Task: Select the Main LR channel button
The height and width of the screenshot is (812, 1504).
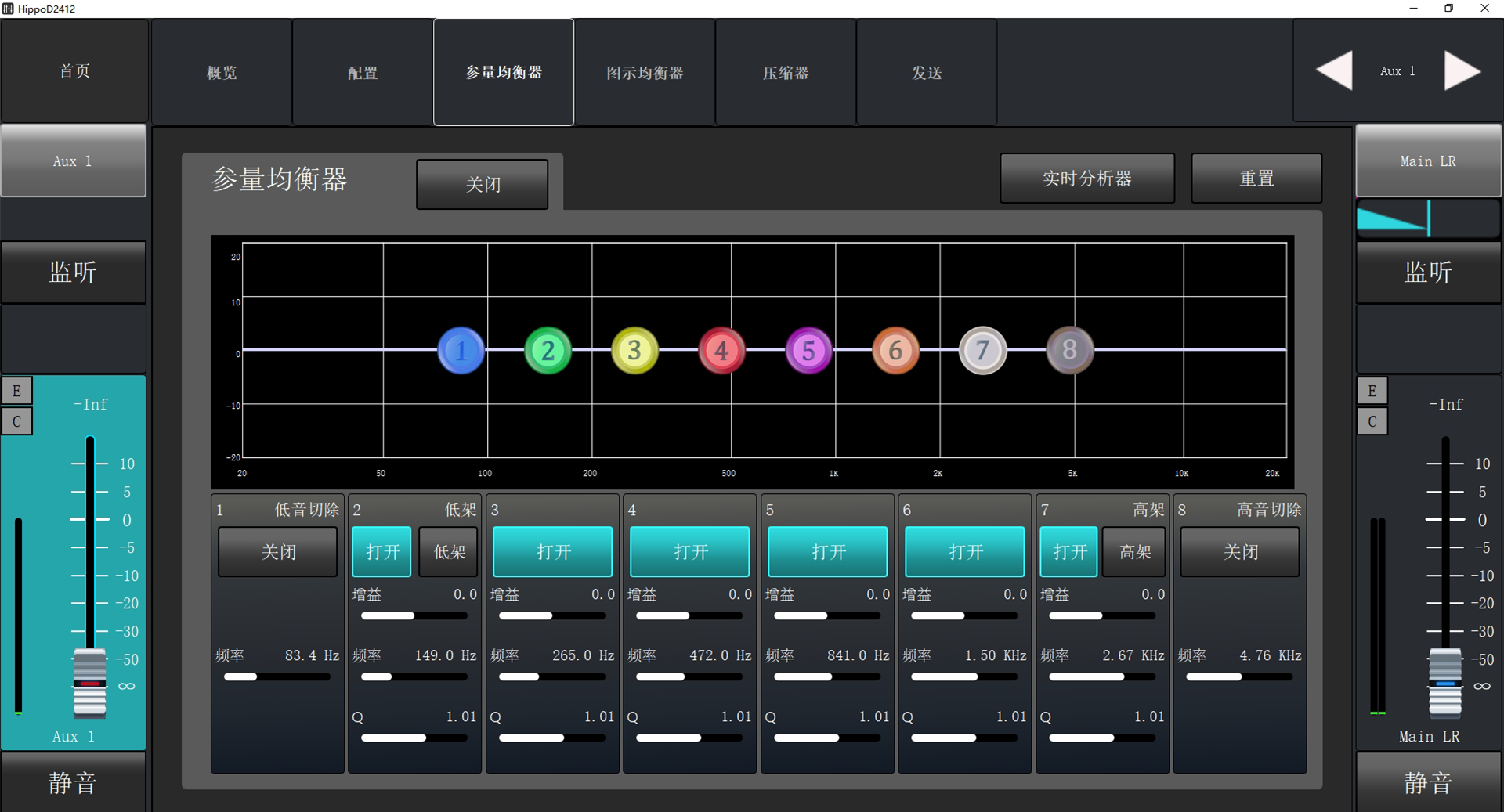Action: tap(1428, 161)
